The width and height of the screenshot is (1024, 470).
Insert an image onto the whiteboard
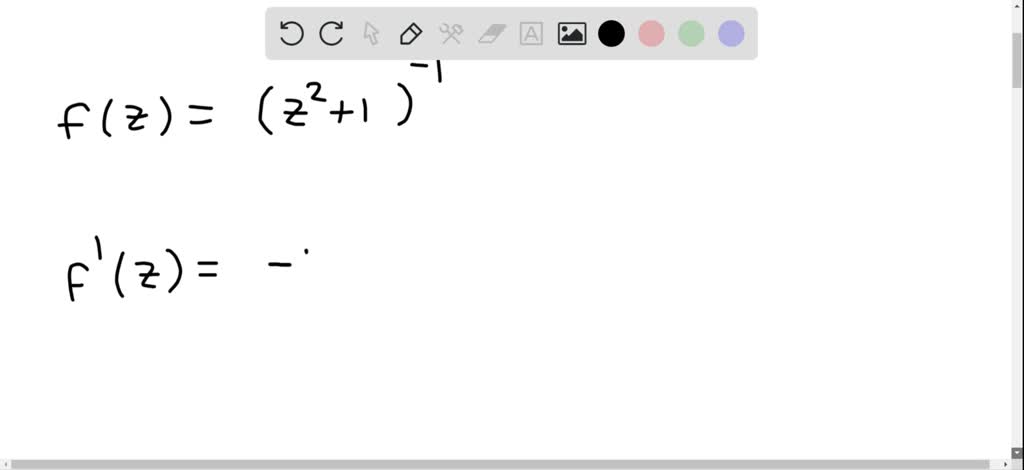[571, 33]
